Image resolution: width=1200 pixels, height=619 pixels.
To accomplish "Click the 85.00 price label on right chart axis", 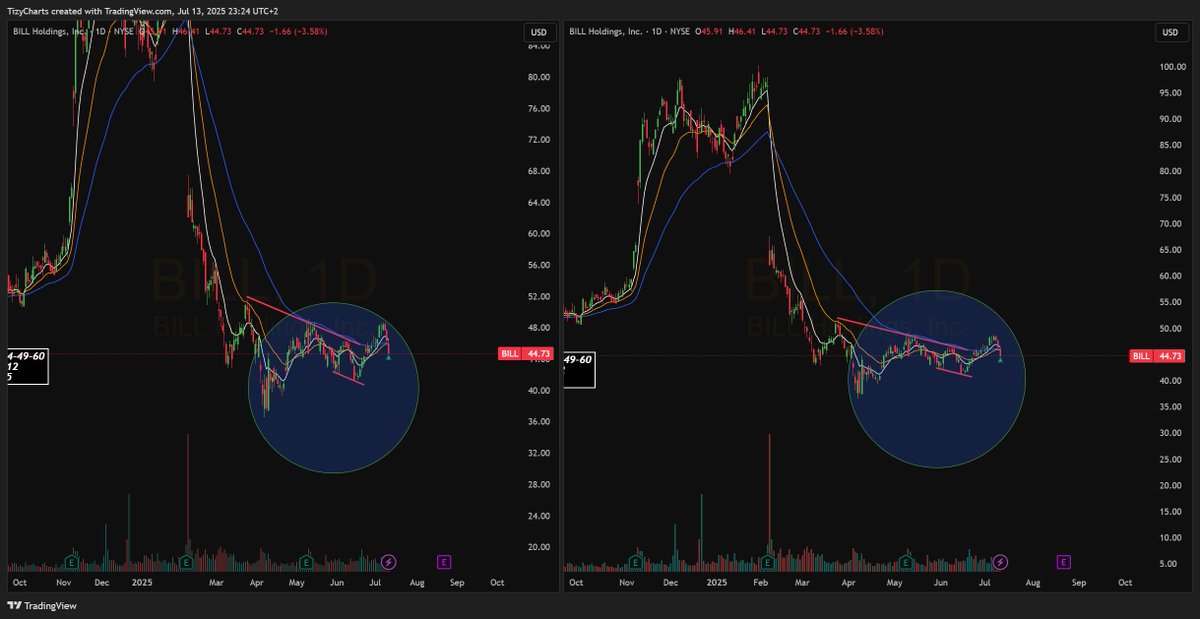I will [x=1171, y=145].
